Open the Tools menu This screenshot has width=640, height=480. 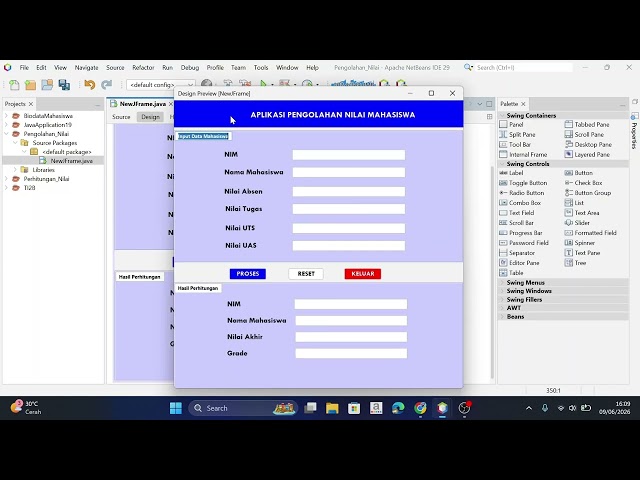(261, 68)
